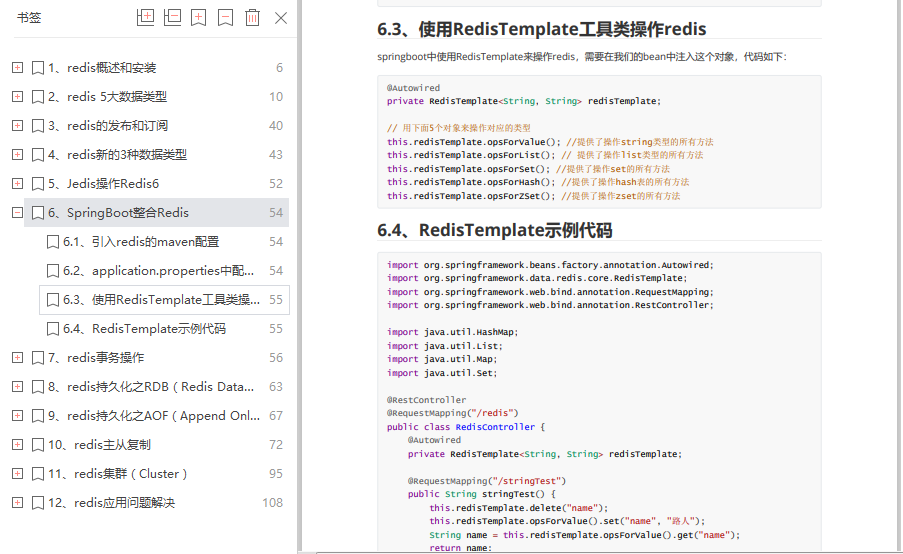The width and height of the screenshot is (903, 554).
Task: Click the add bookmark icon
Action: tap(199, 18)
